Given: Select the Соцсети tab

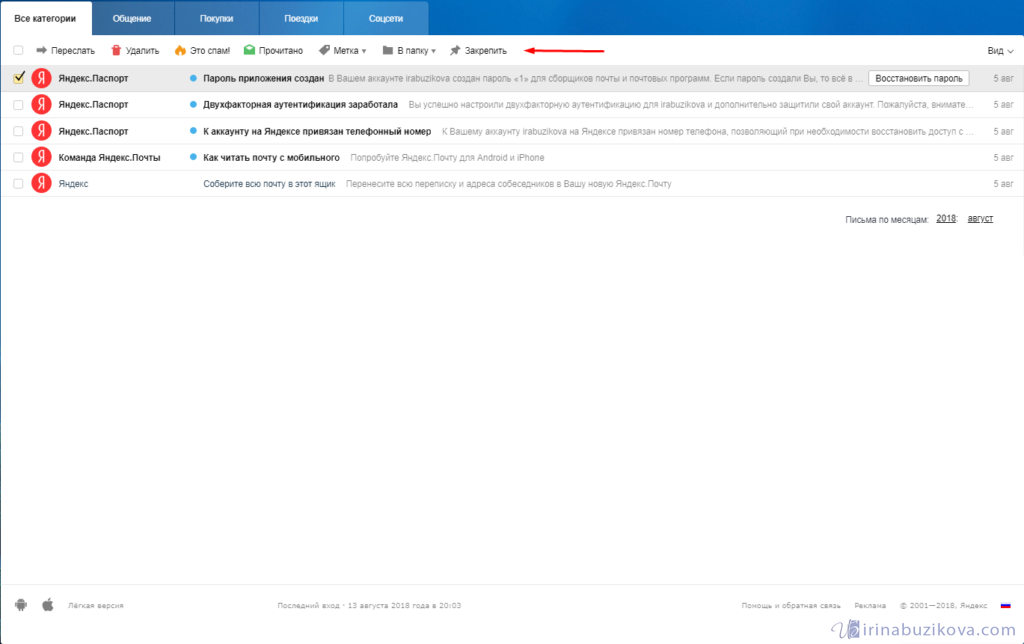Looking at the screenshot, I should [x=386, y=18].
